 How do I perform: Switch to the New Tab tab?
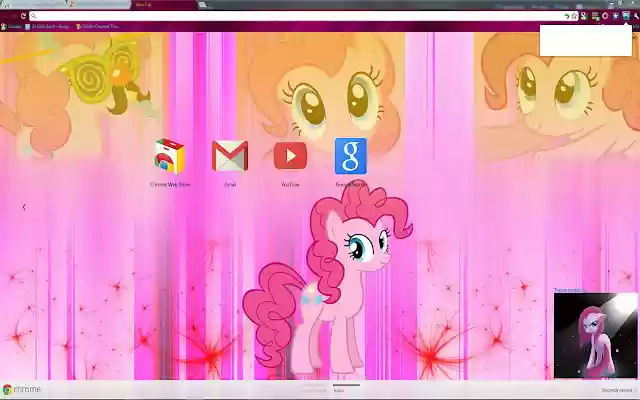163,4
